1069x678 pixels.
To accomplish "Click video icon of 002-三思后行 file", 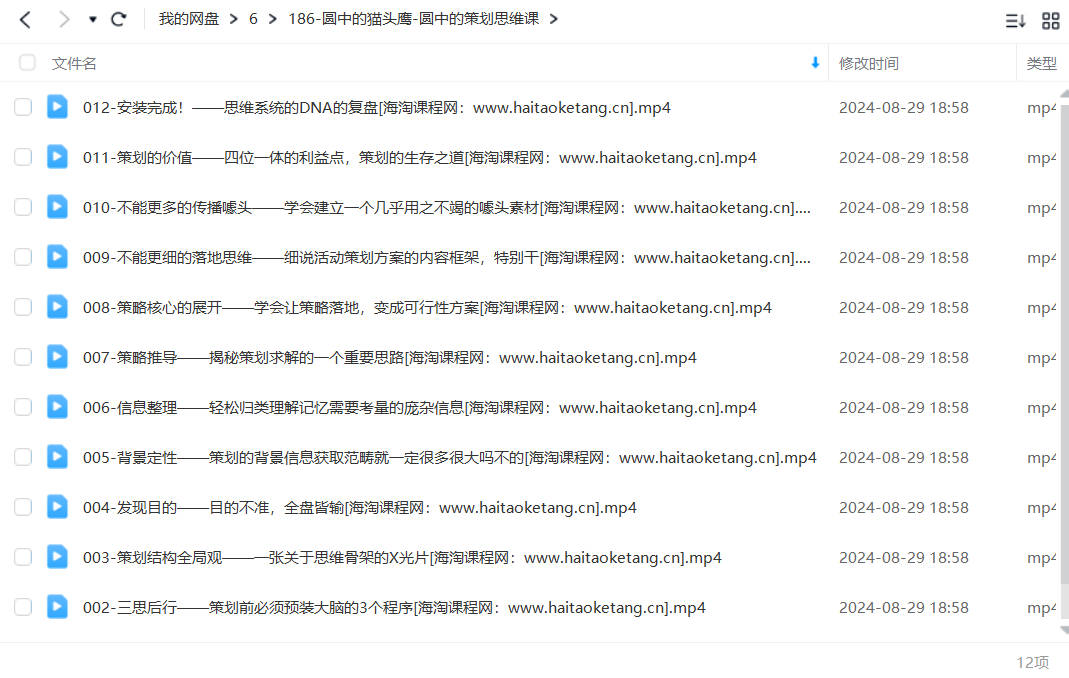I will click(x=57, y=606).
